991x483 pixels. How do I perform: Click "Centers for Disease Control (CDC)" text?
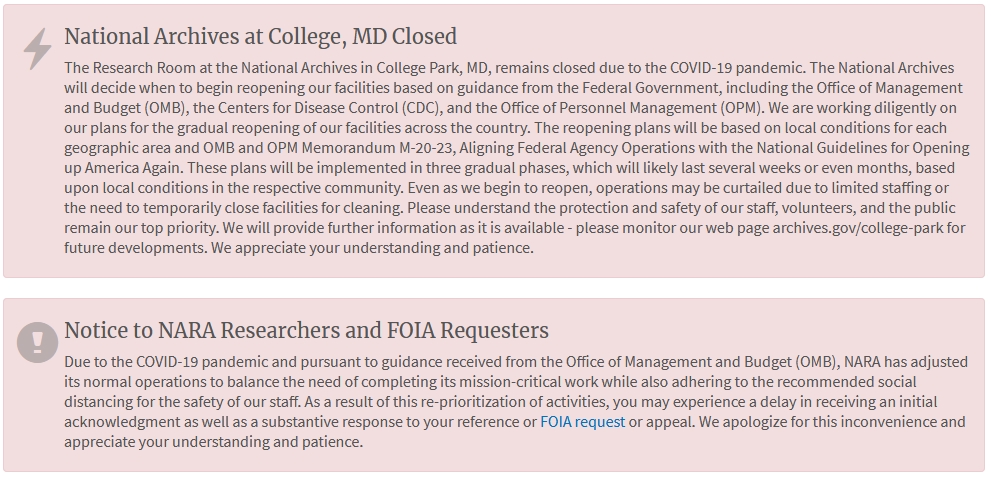click(x=346, y=108)
